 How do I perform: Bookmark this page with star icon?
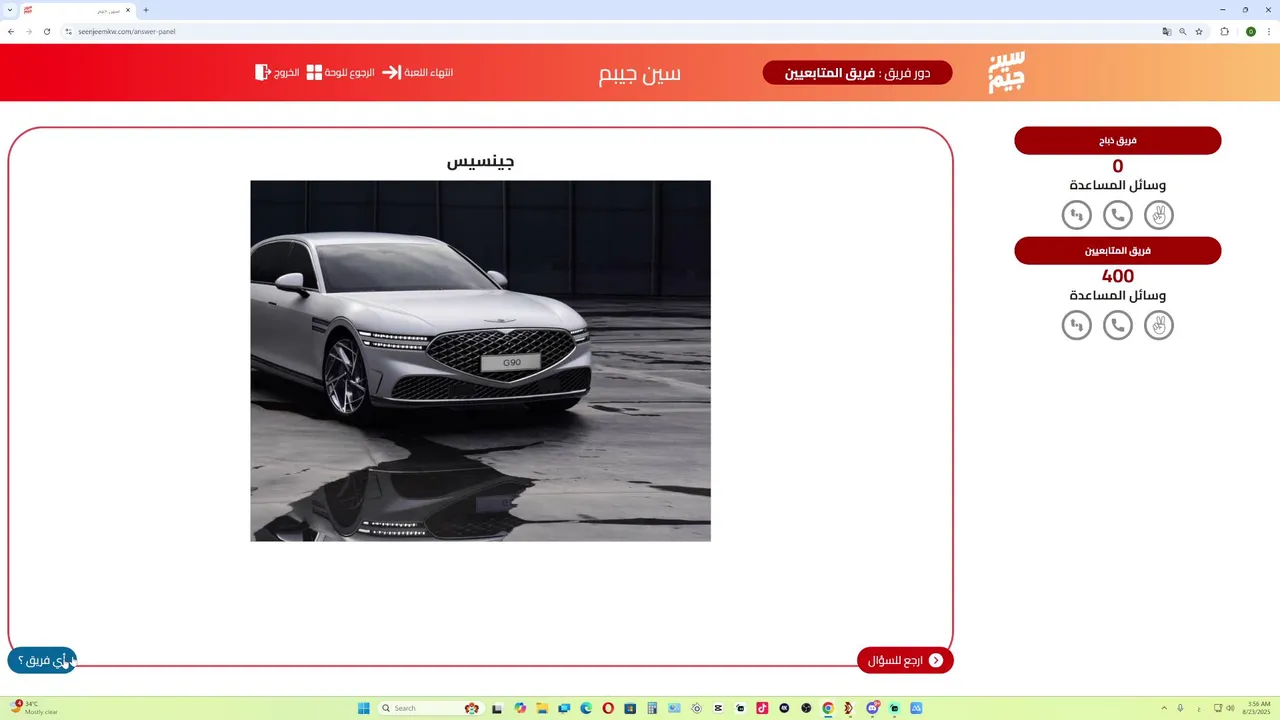(x=1198, y=31)
